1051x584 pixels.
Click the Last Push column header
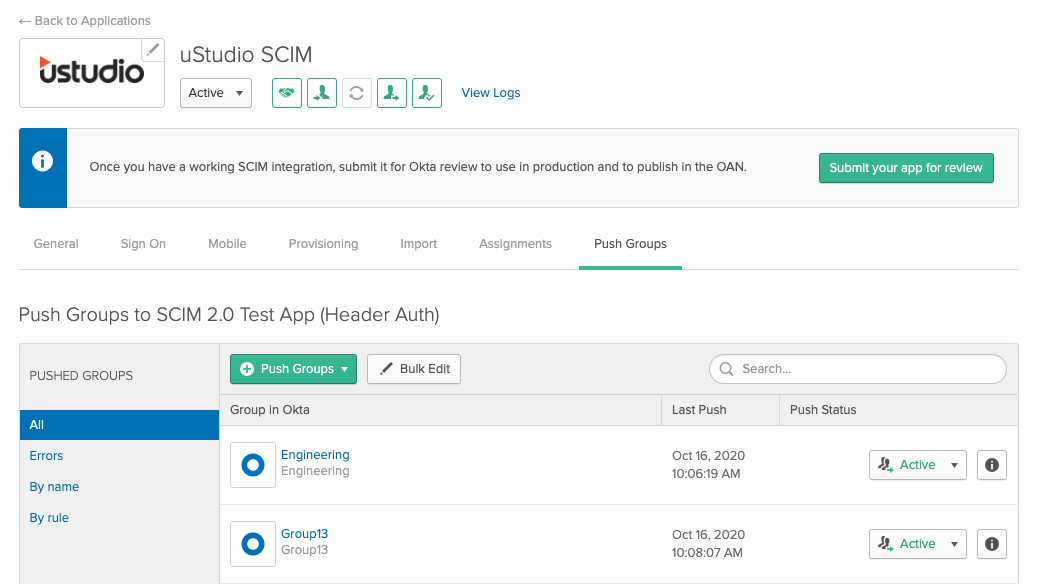tap(699, 410)
